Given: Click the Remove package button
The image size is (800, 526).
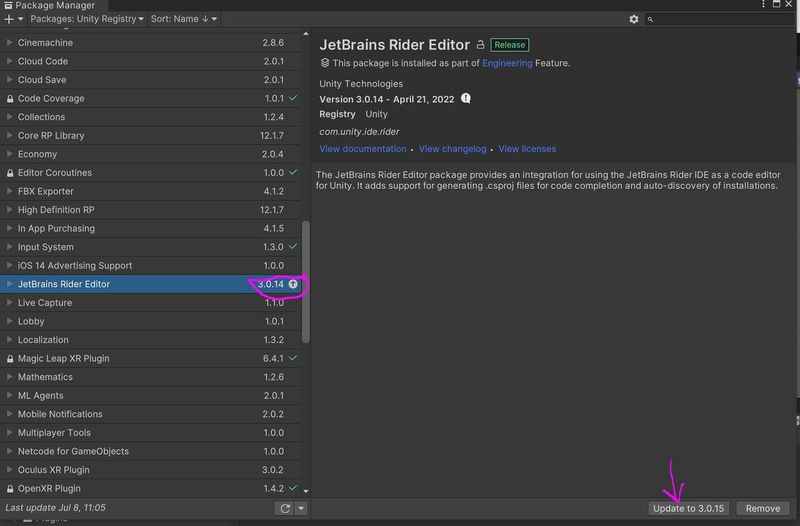Looking at the screenshot, I should [x=763, y=508].
